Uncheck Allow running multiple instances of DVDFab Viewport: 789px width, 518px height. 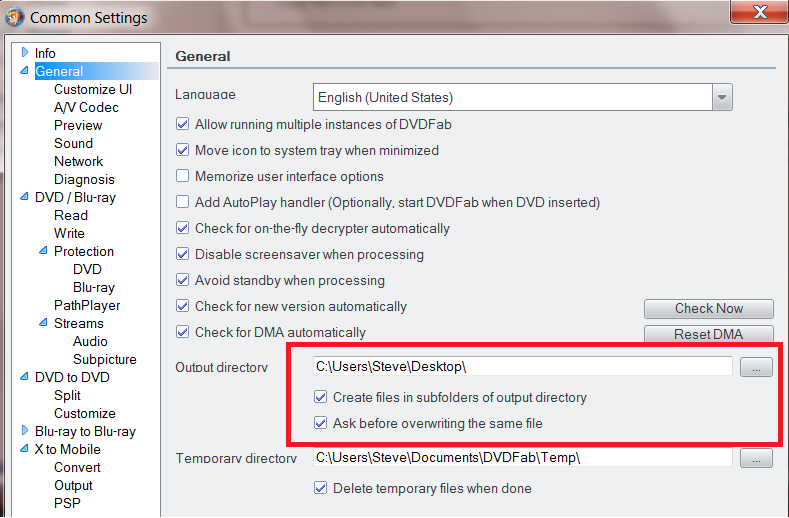pyautogui.click(x=182, y=124)
